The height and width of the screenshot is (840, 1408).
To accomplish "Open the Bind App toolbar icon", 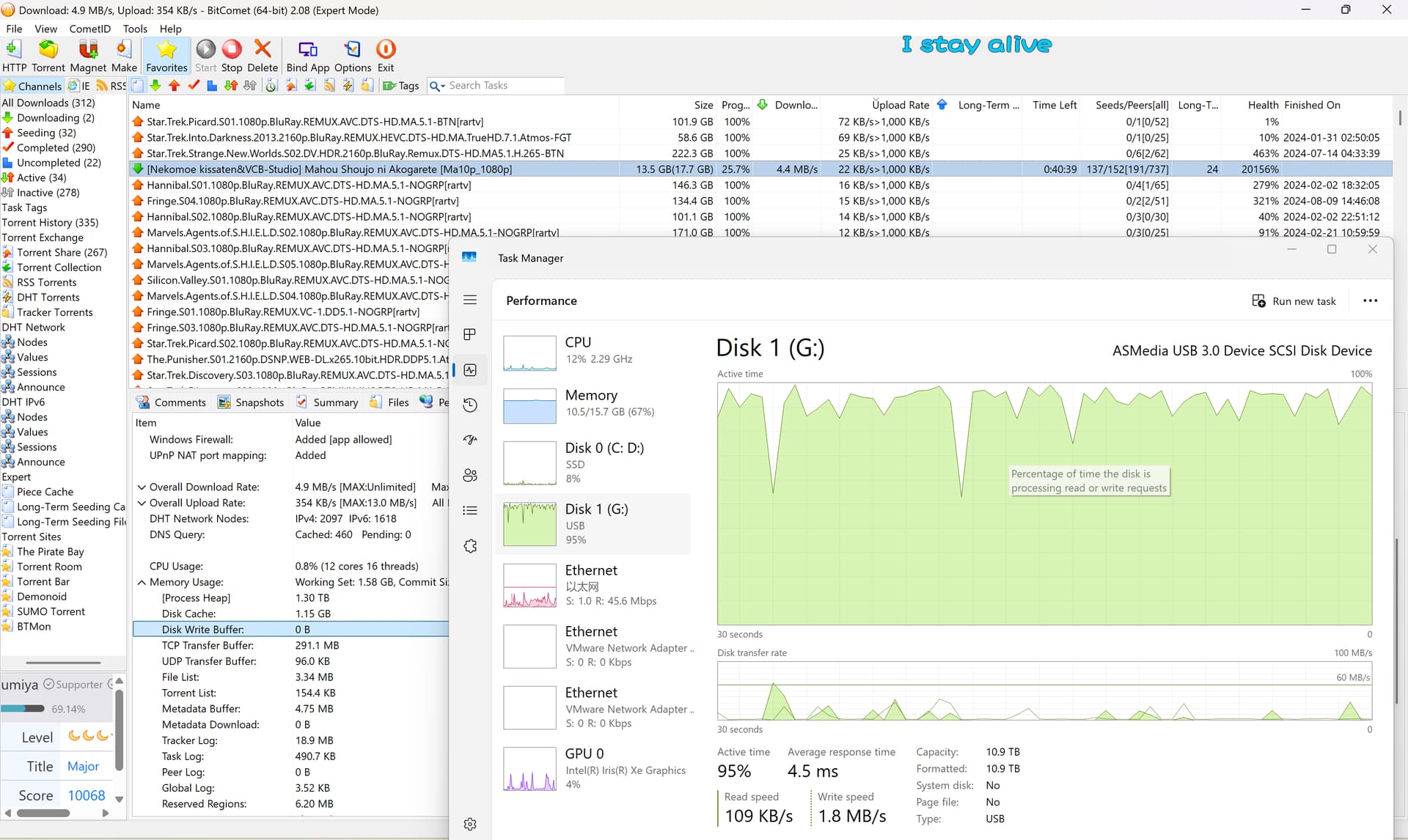I will coord(308,56).
